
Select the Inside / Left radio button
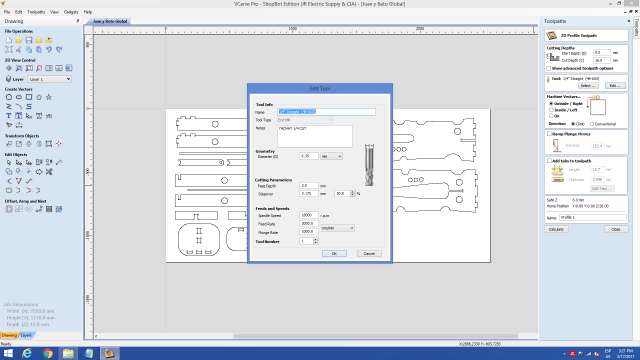[551, 110]
